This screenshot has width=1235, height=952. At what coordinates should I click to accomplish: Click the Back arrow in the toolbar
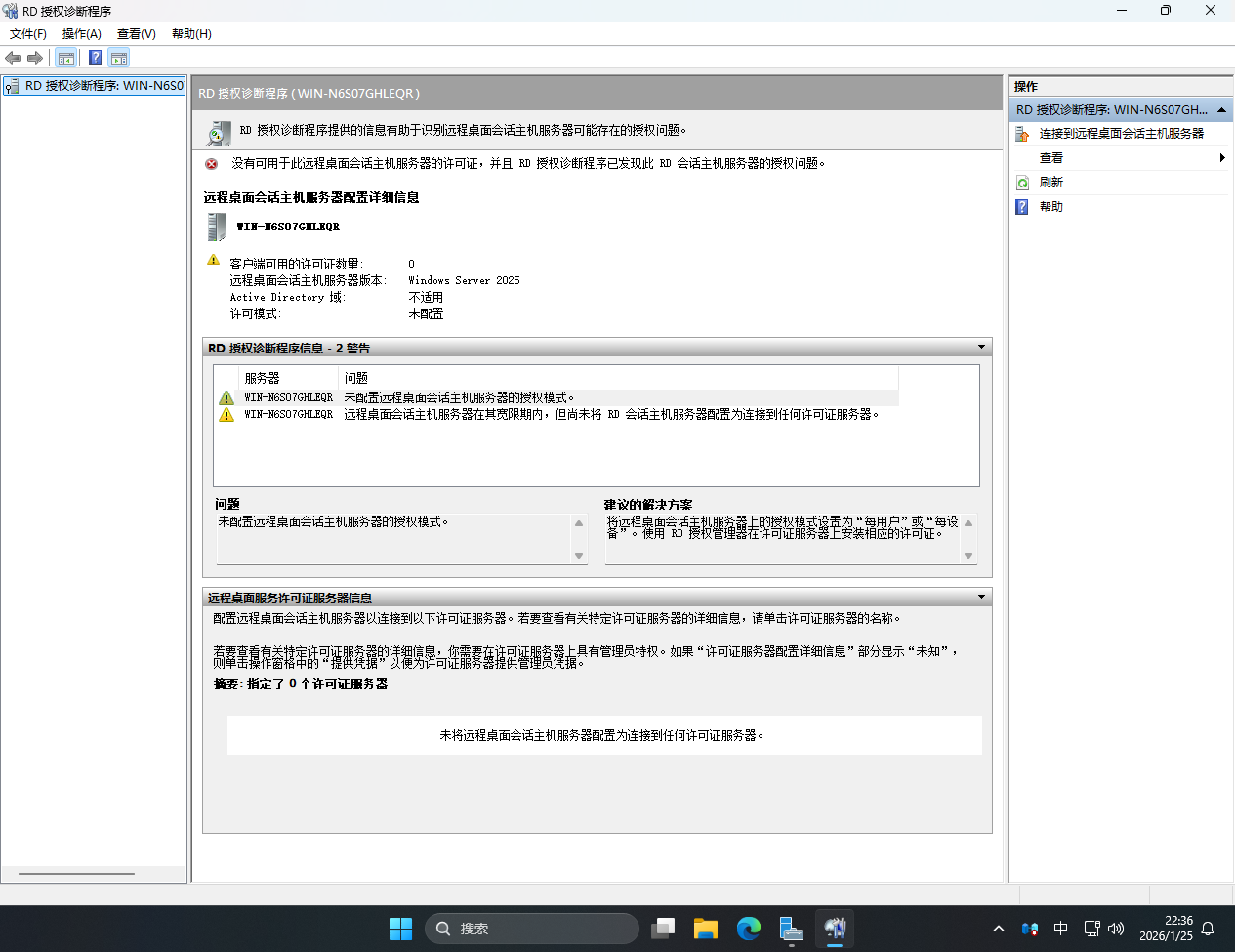point(13,59)
